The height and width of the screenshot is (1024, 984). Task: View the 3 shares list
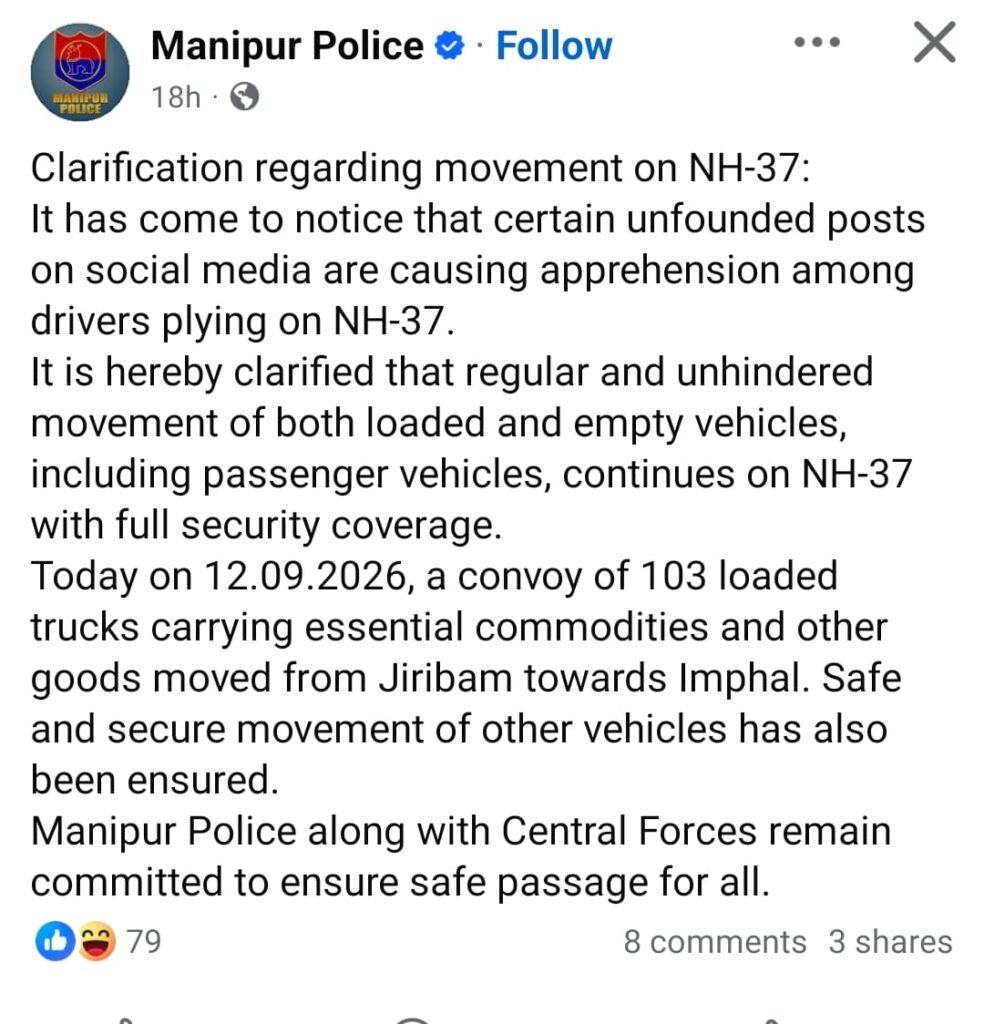pos(890,942)
